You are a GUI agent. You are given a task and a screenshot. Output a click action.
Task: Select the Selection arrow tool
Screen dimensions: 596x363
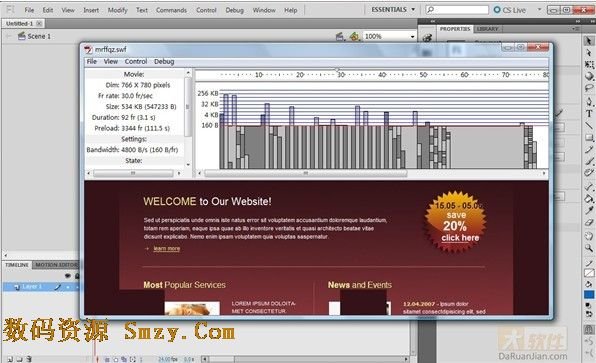(589, 41)
